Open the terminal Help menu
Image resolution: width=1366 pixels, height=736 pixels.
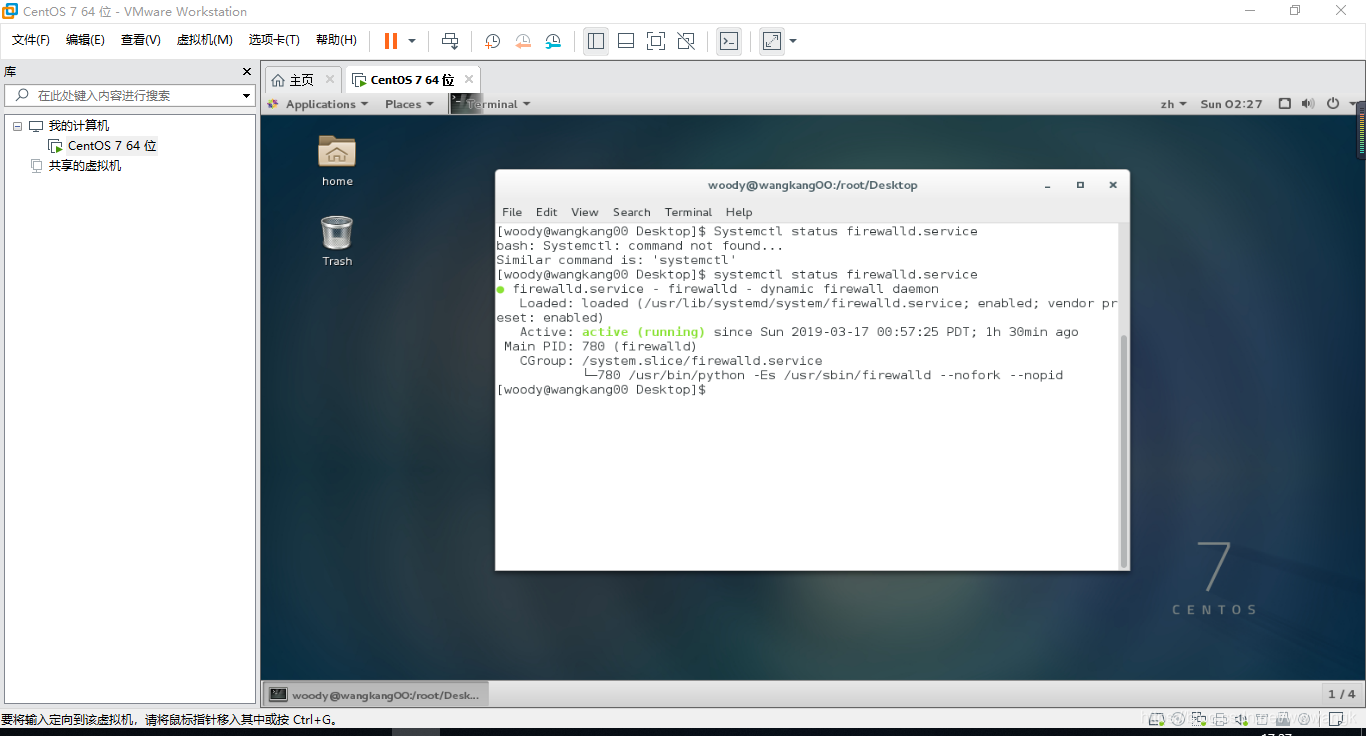point(739,212)
